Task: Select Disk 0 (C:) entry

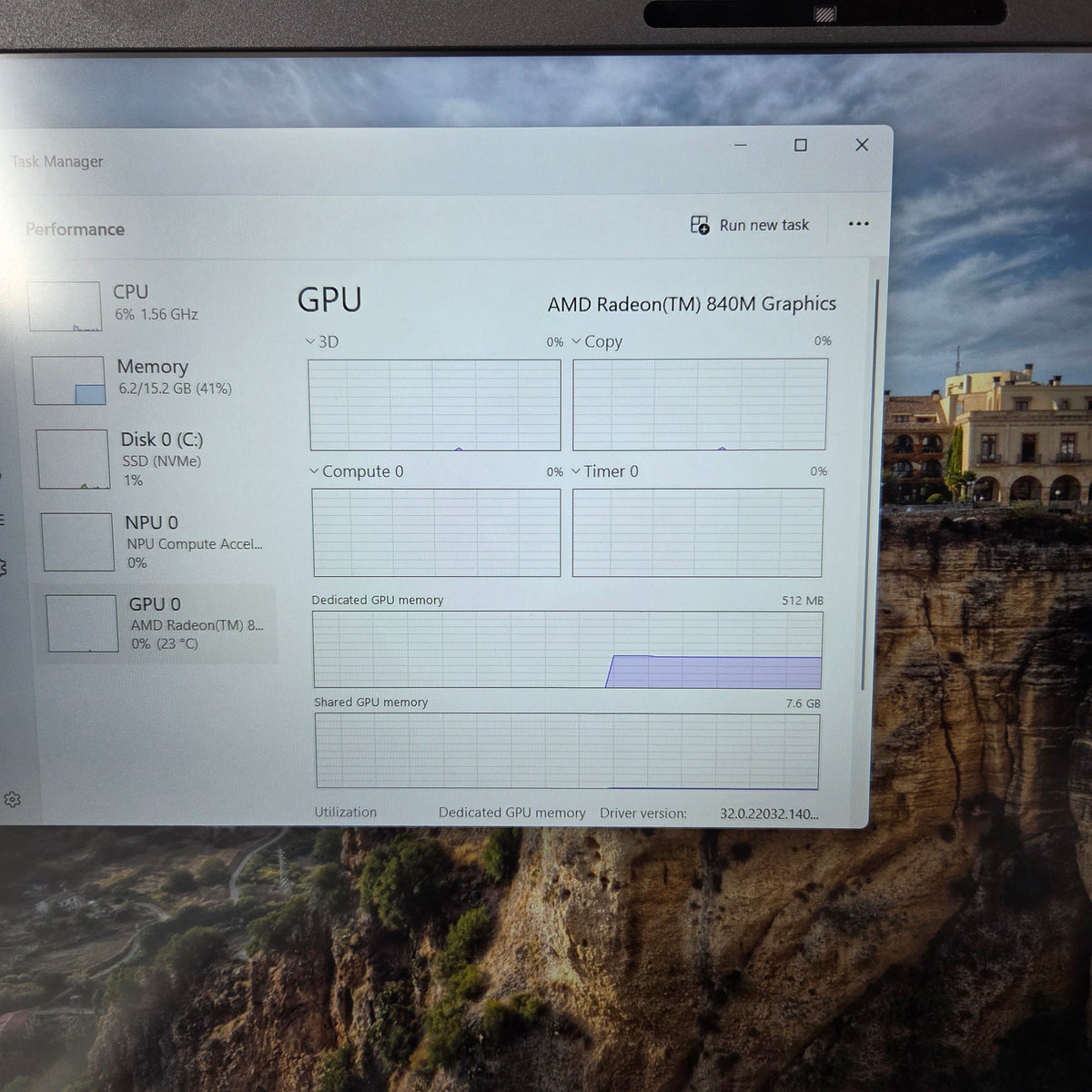Action: [157, 460]
